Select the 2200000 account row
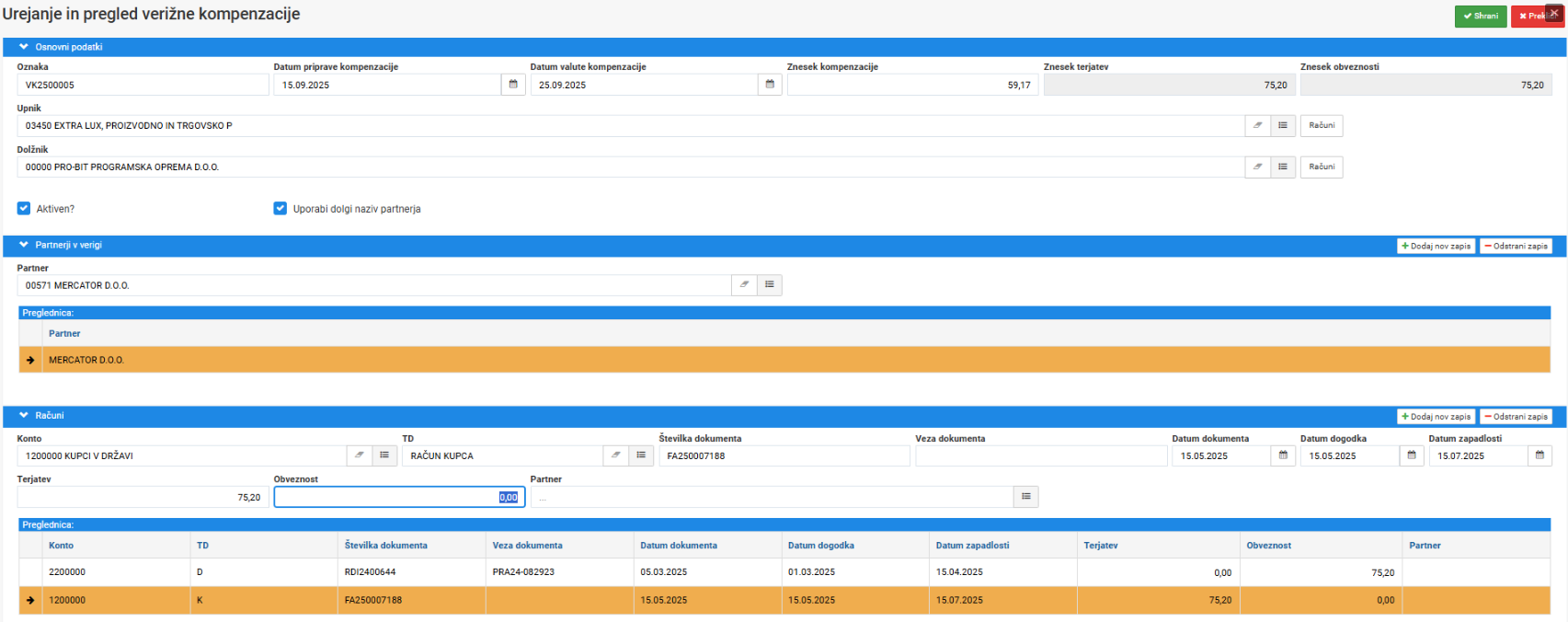This screenshot has height=622, width=1568. coord(784,572)
